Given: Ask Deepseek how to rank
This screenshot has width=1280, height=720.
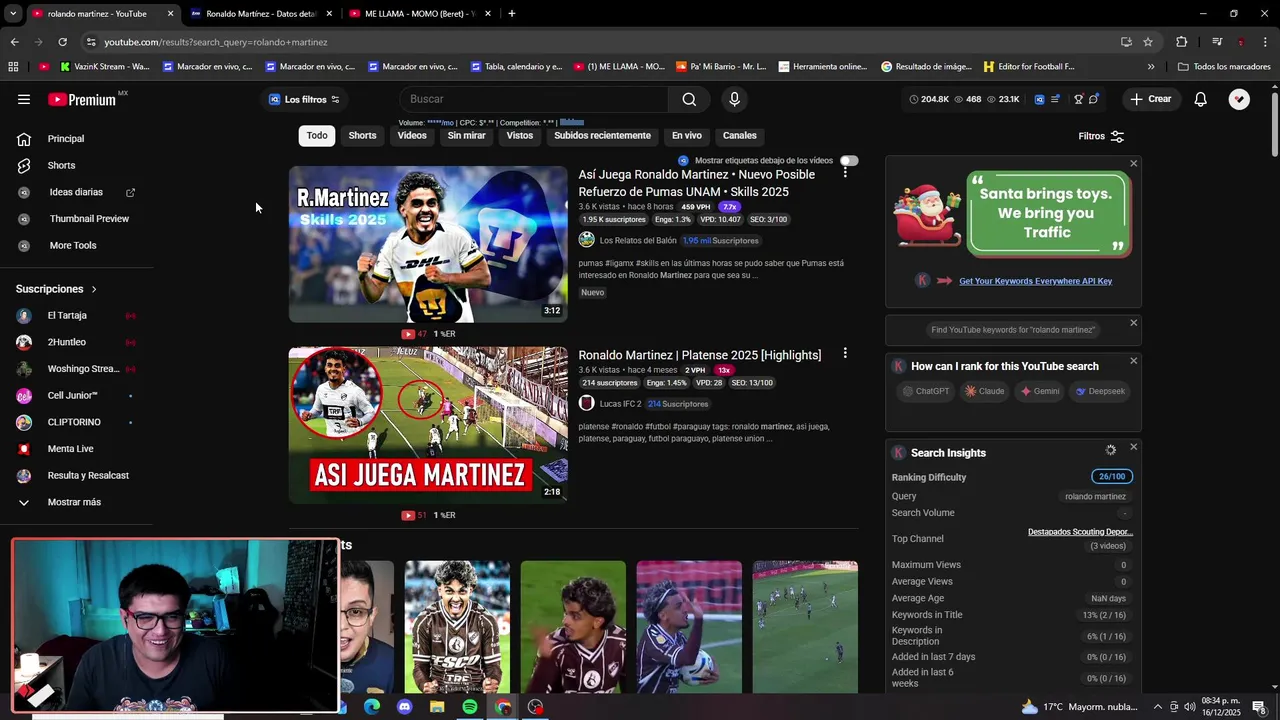Looking at the screenshot, I should pyautogui.click(x=1100, y=391).
